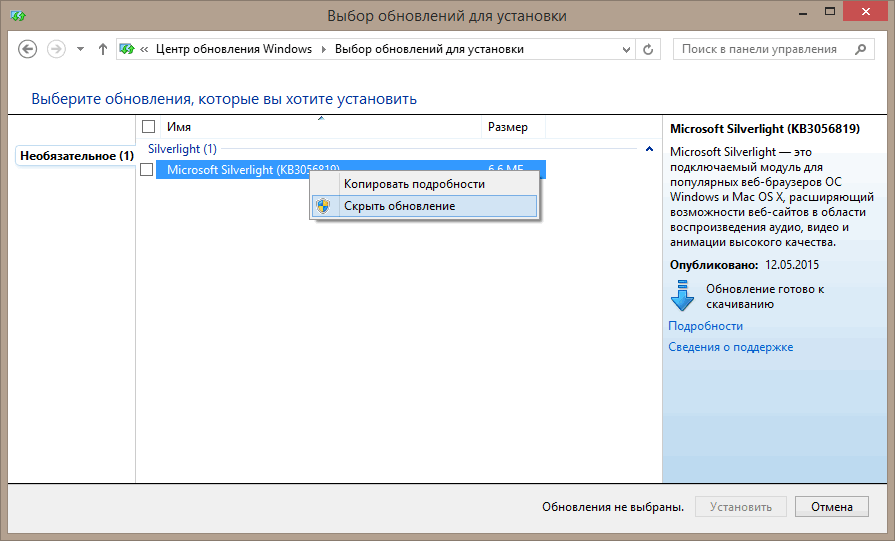The width and height of the screenshot is (895, 541).
Task: Select the Необязательное (1) tab
Action: point(76,156)
